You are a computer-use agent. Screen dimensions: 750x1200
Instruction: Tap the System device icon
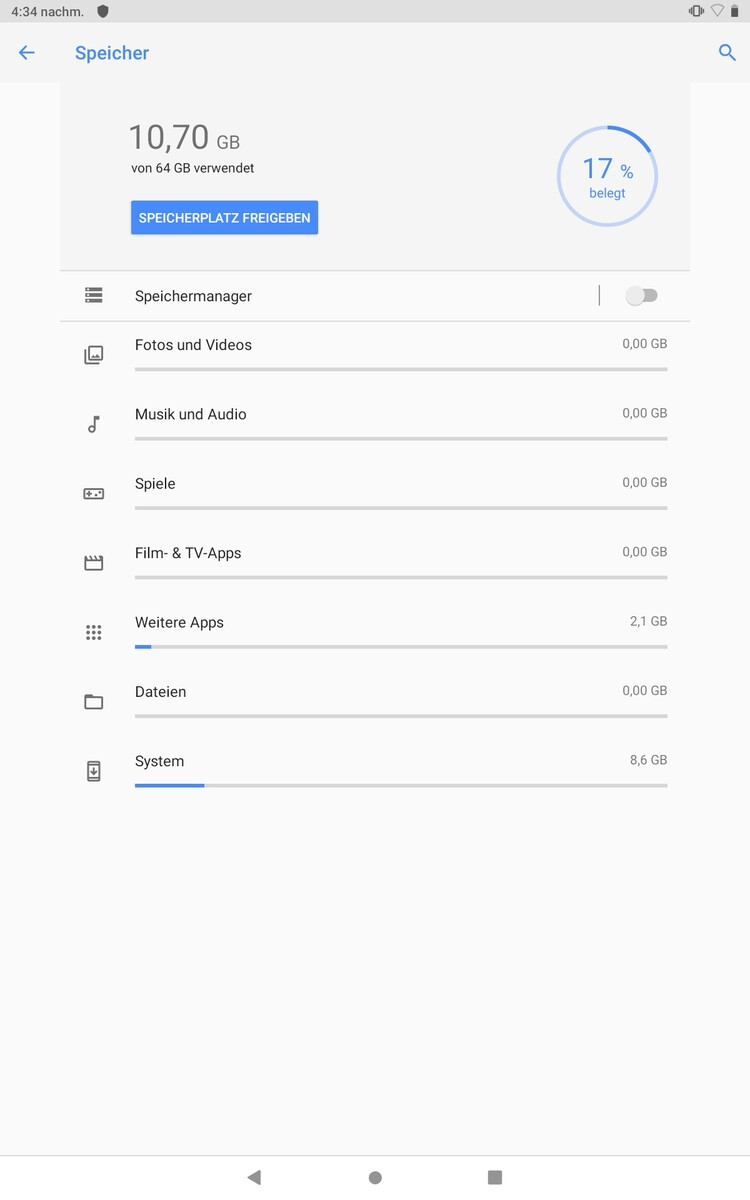(x=94, y=771)
